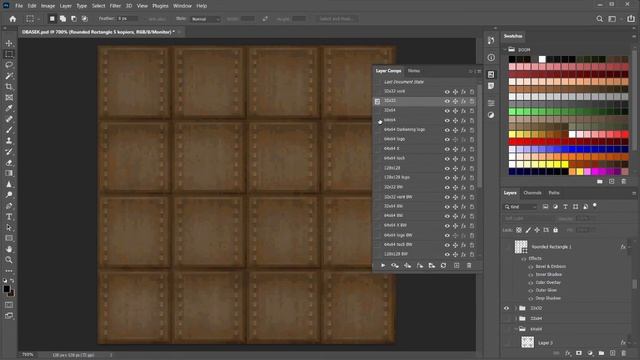640x360 pixels.
Task: Select the Frame tool
Action: pyautogui.click(x=9, y=98)
